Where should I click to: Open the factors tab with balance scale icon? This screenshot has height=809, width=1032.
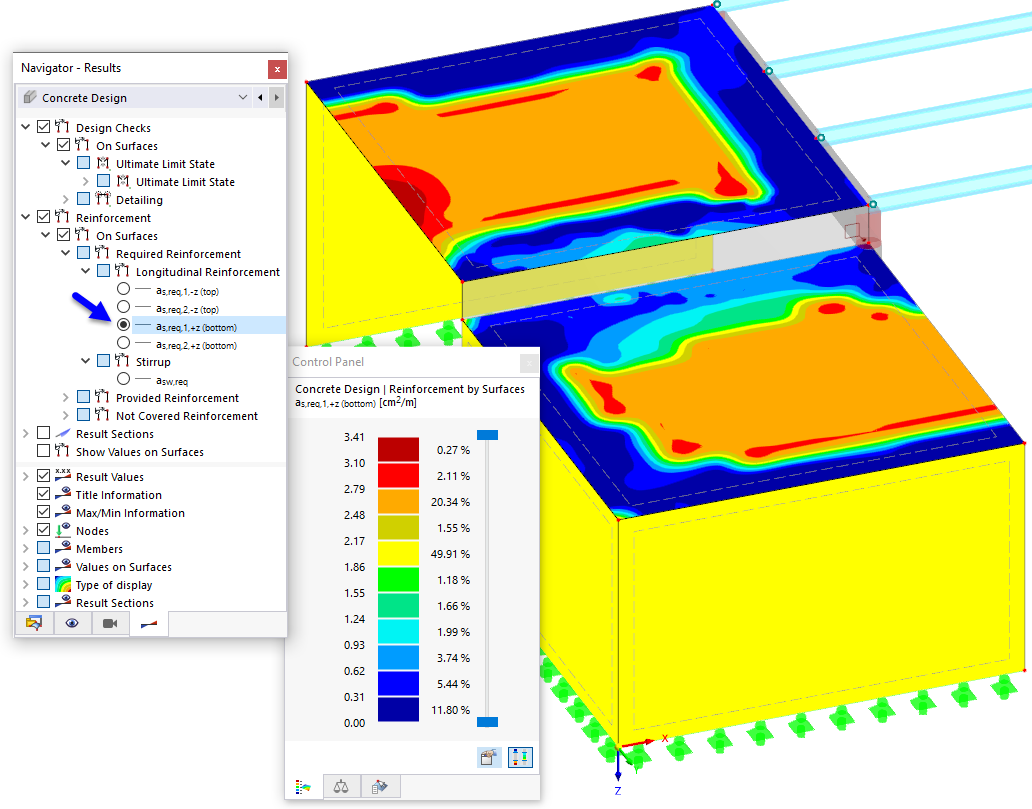[x=341, y=786]
